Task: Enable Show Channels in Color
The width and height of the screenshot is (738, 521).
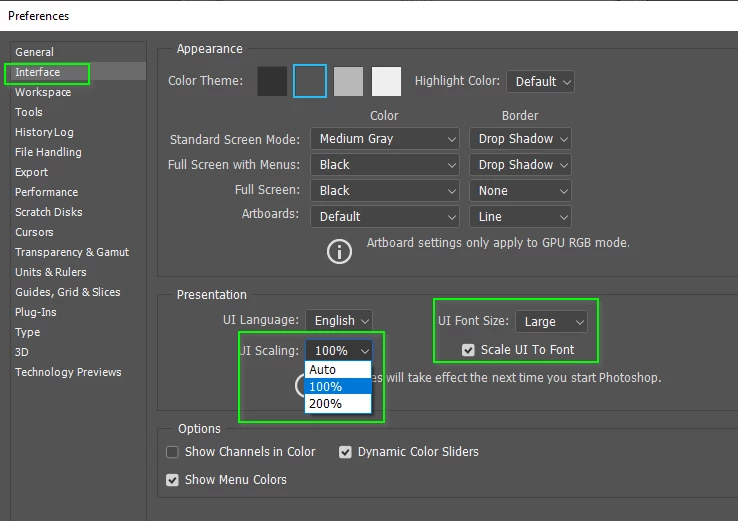Action: [x=172, y=452]
